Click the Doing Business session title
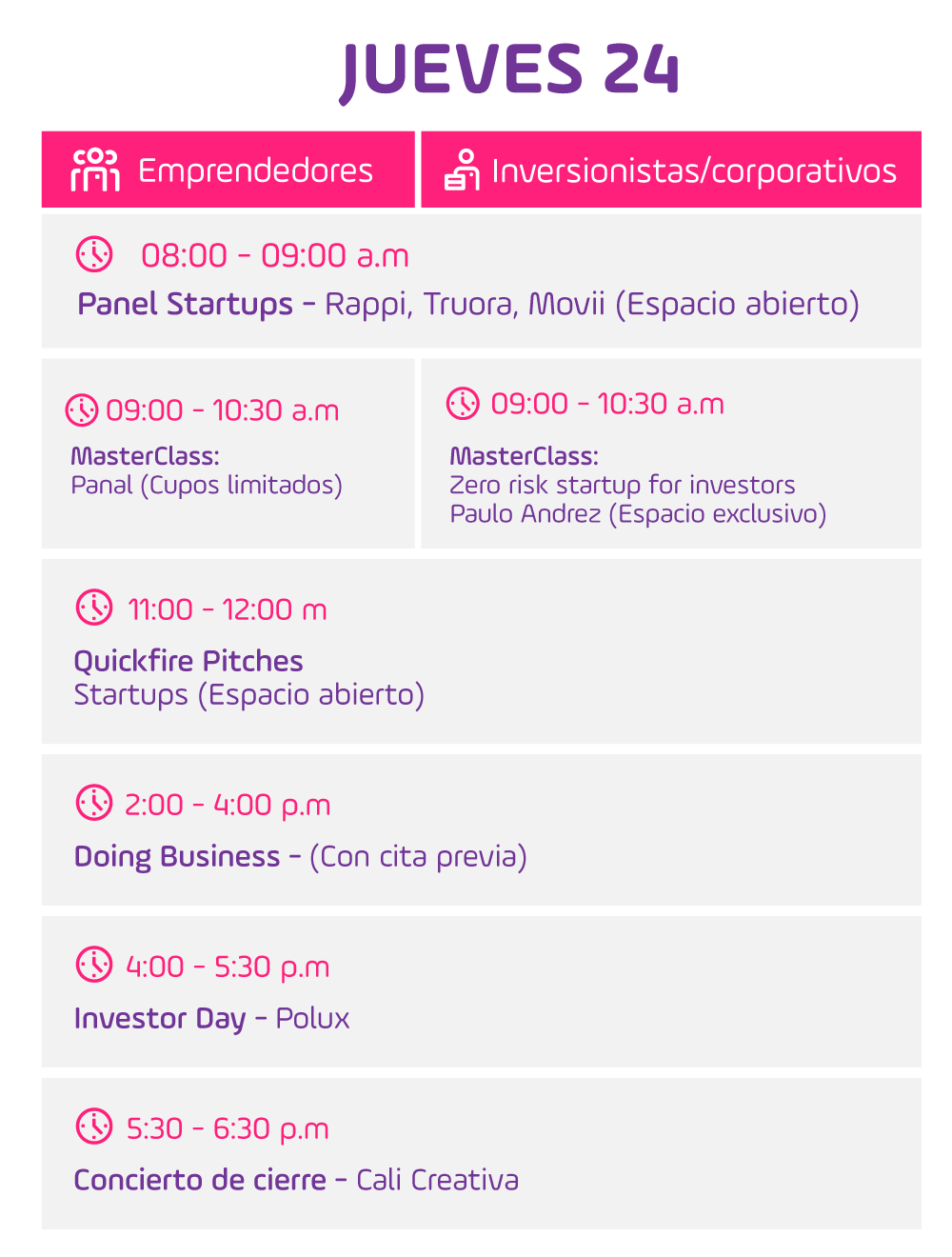The image size is (952, 1257). [177, 856]
